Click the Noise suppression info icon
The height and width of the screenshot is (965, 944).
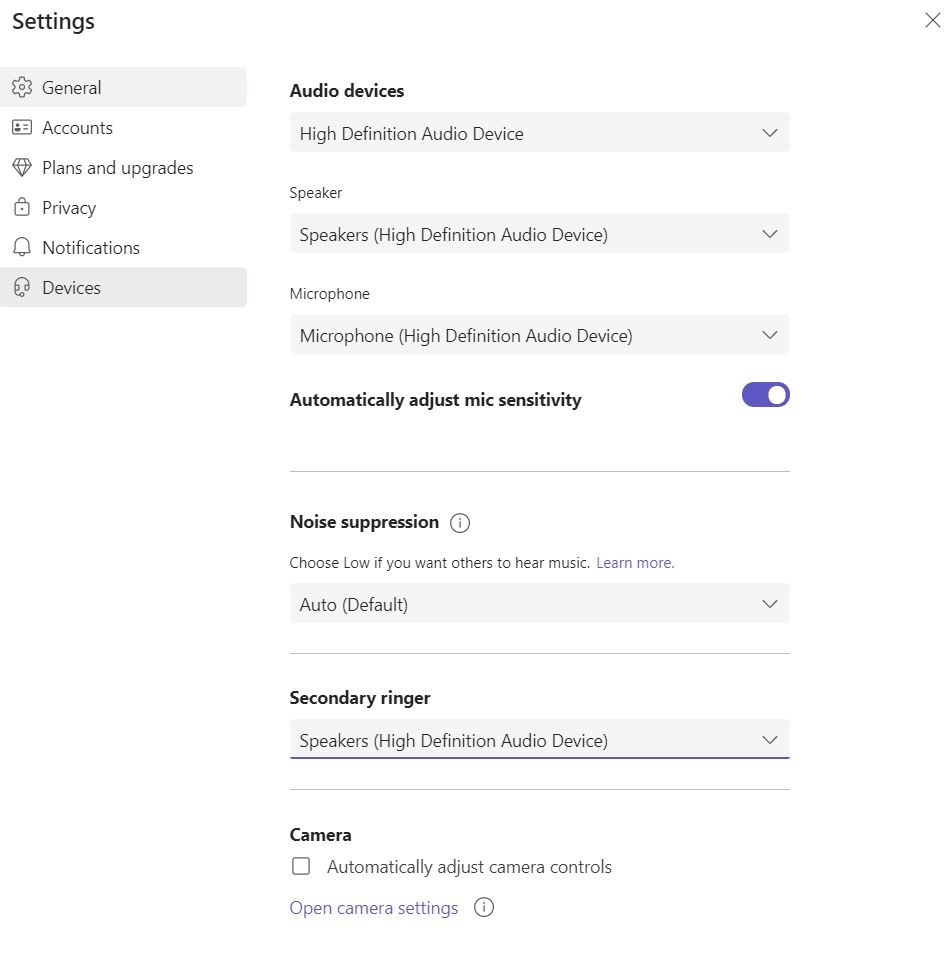(460, 522)
